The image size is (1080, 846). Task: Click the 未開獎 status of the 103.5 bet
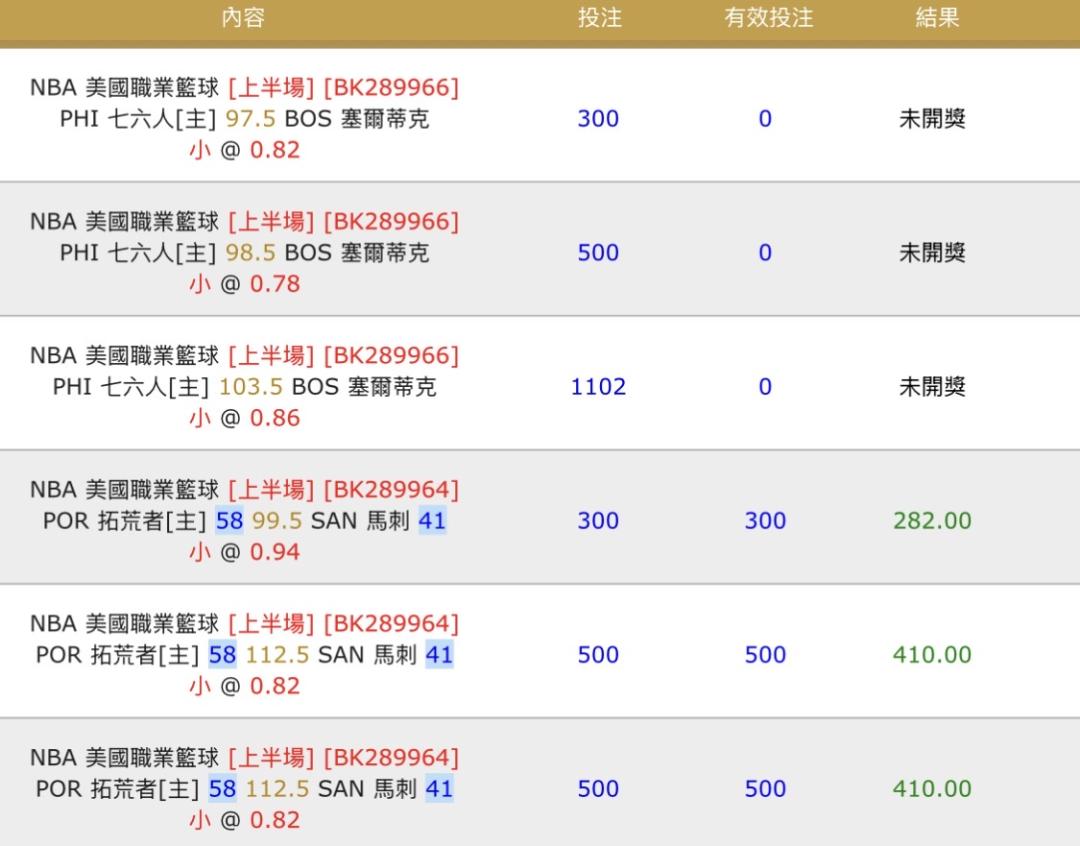point(932,387)
